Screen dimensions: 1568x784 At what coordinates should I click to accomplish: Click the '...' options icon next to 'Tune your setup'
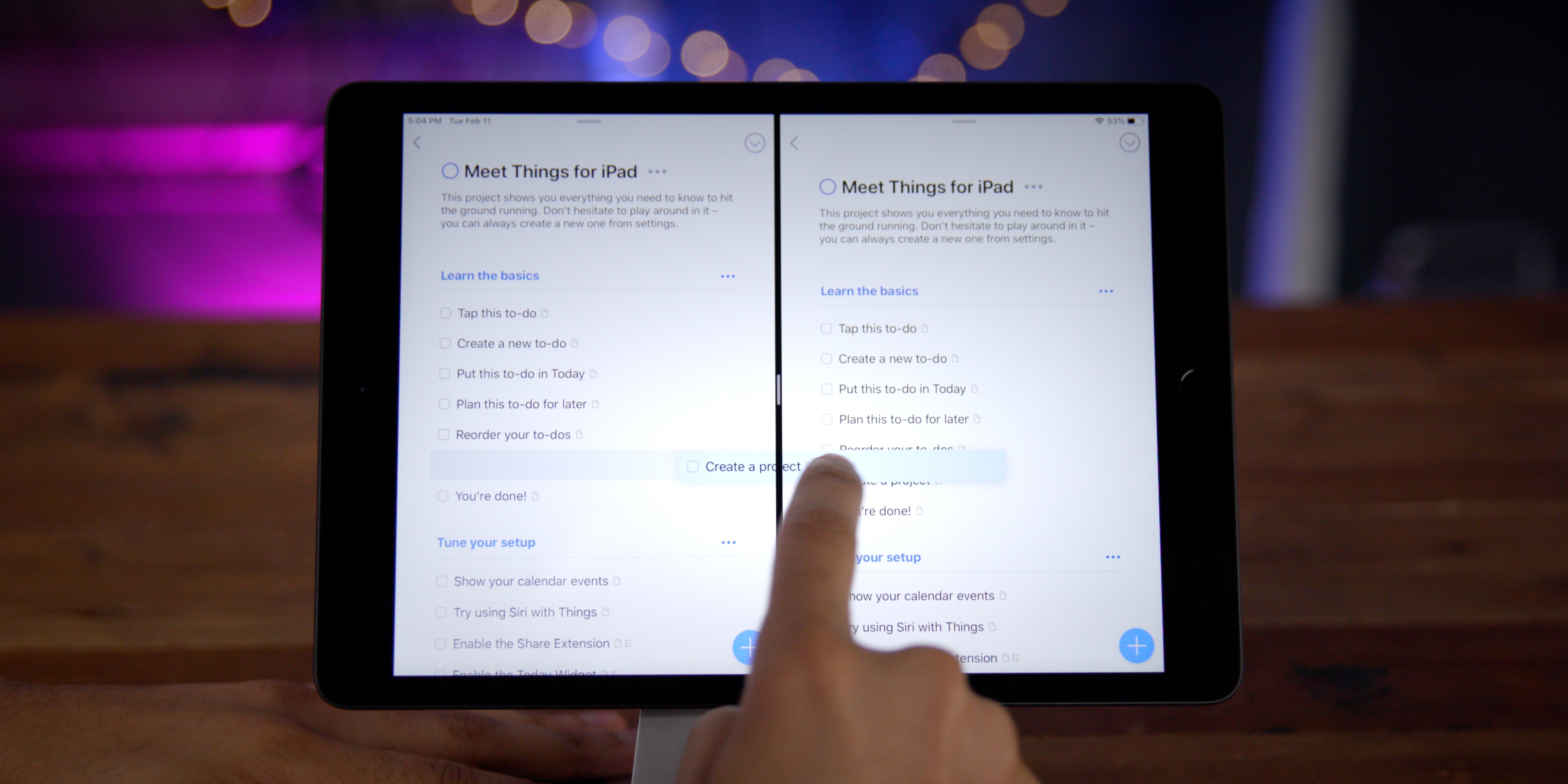[728, 542]
